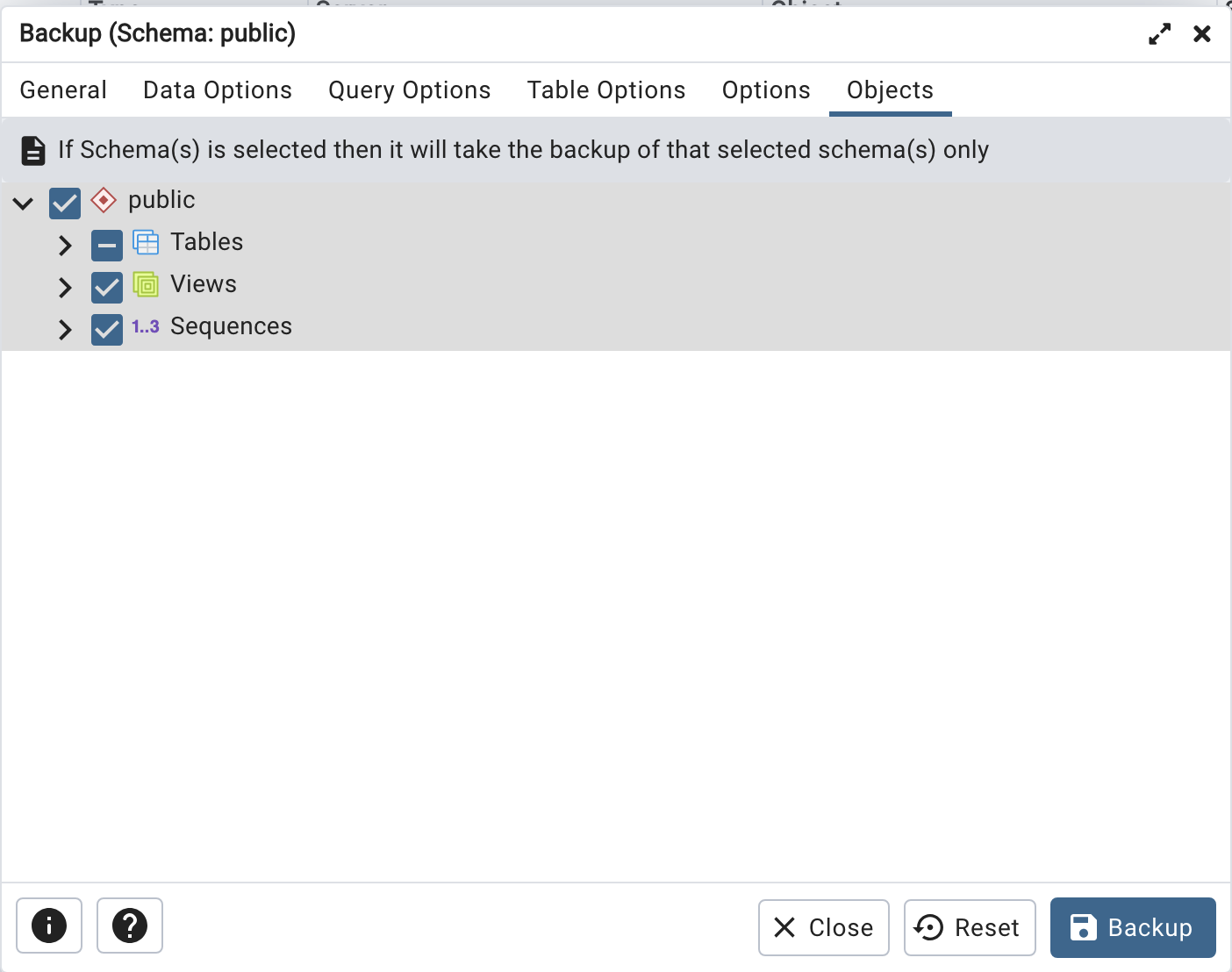Click the 1..3 Sequences icon
Screen dimensions: 1232x972
click(x=144, y=325)
